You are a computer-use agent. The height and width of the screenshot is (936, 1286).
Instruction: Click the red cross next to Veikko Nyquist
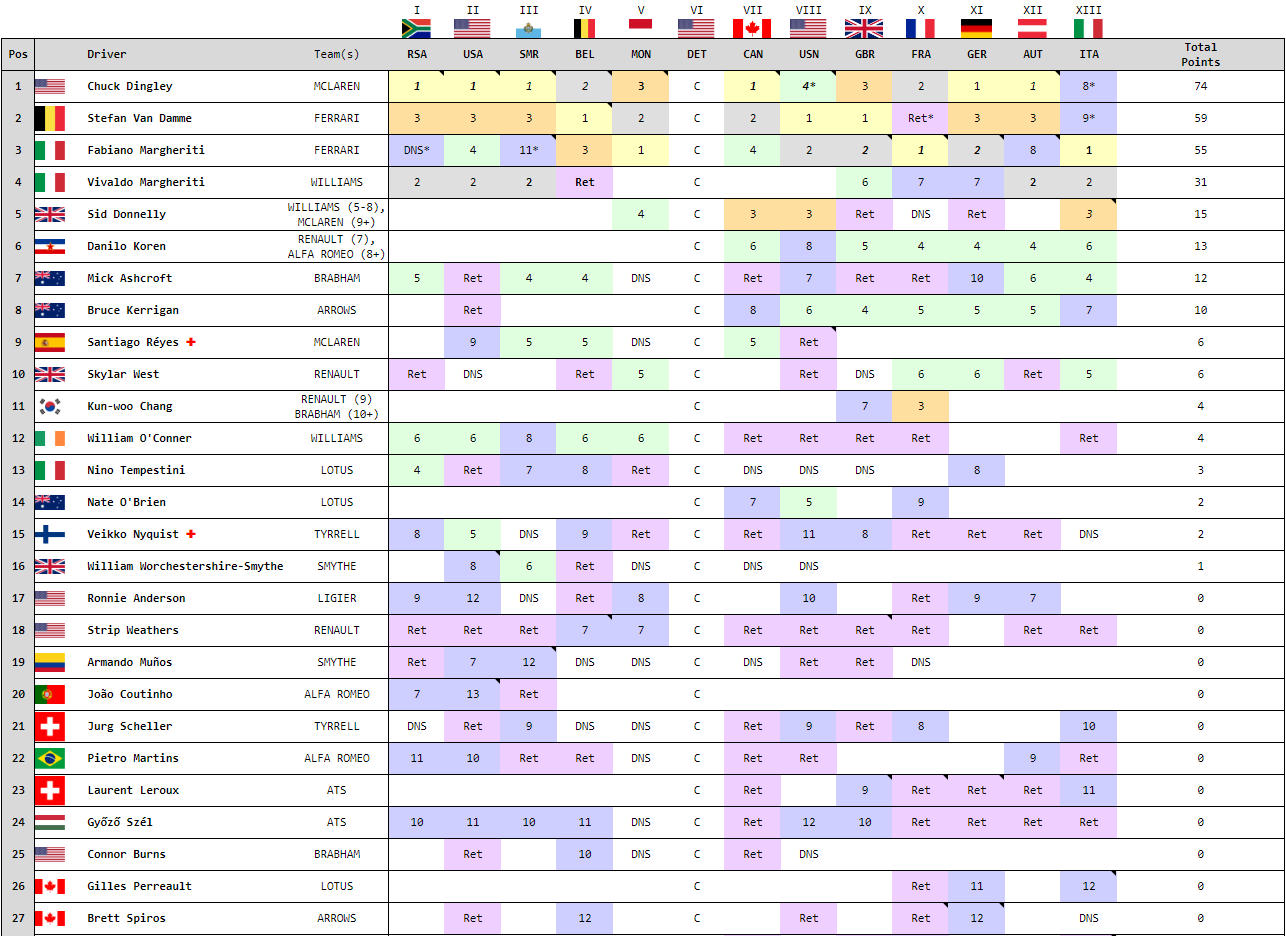190,534
